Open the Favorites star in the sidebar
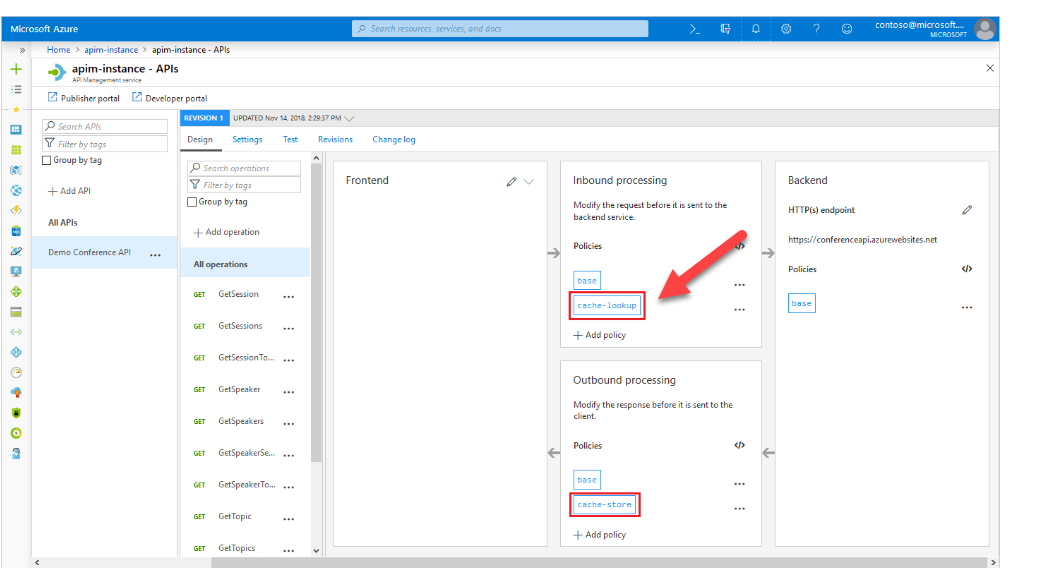 pyautogui.click(x=17, y=110)
